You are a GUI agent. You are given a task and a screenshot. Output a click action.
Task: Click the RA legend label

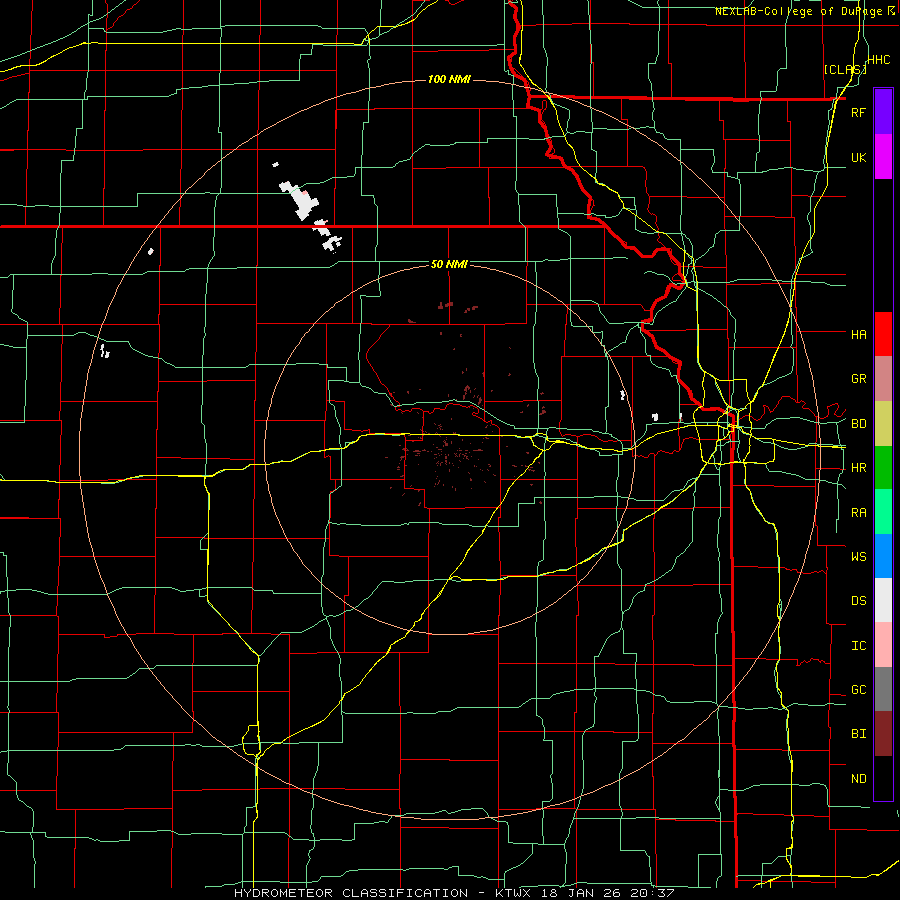point(858,513)
